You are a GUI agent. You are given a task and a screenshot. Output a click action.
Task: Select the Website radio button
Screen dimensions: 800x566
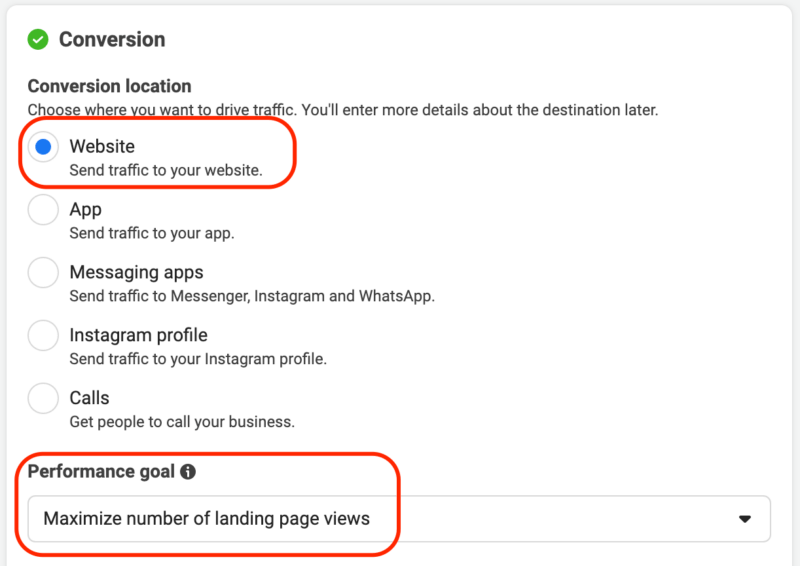(43, 148)
